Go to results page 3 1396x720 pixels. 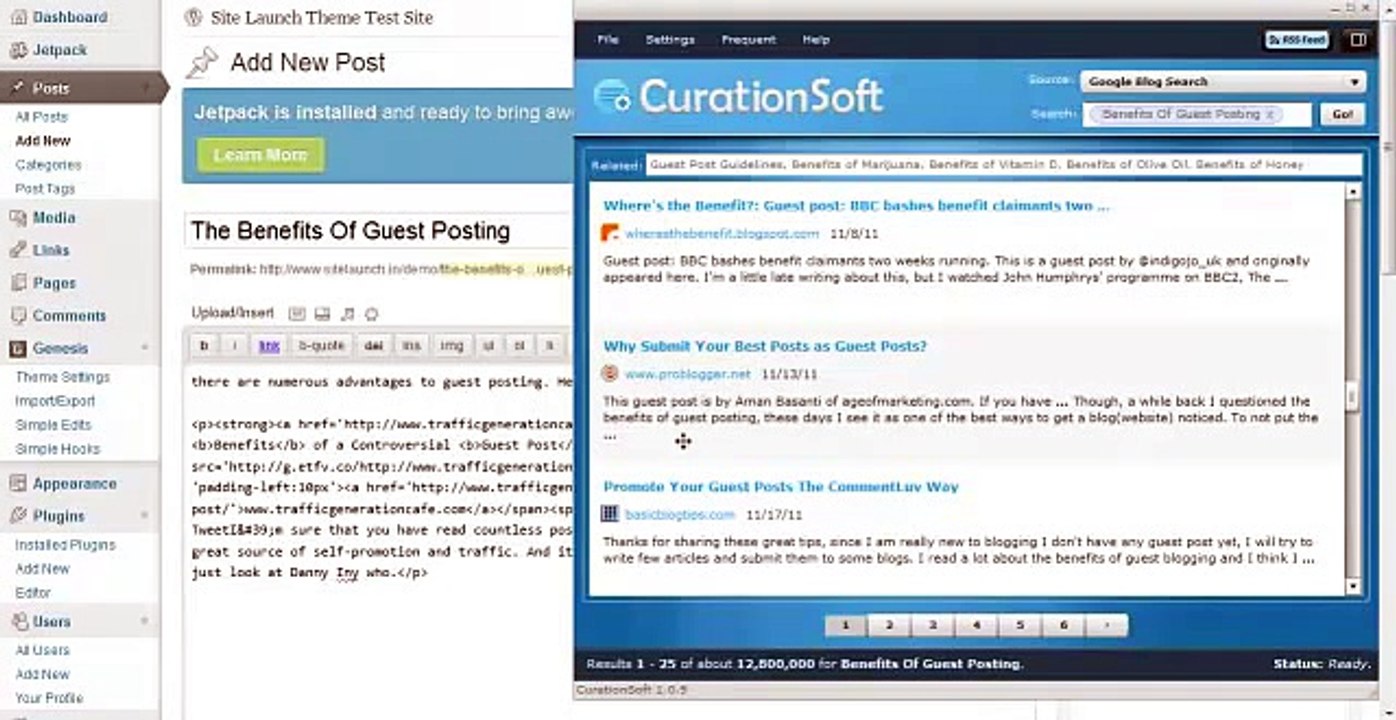click(x=933, y=626)
